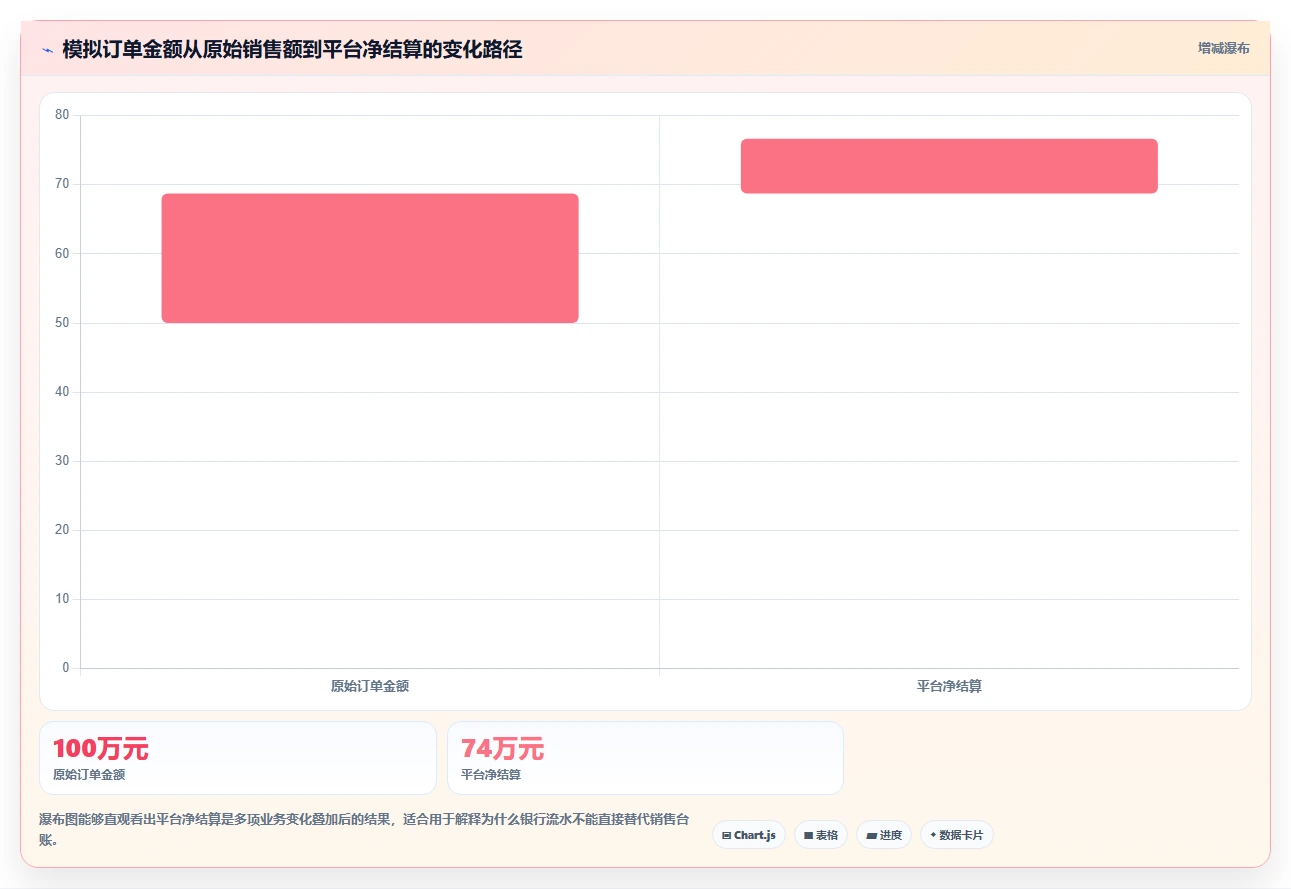Image resolution: width=1291 pixels, height=889 pixels.
Task: Click the 原始订单金额 waterfall bar
Action: pyautogui.click(x=370, y=258)
